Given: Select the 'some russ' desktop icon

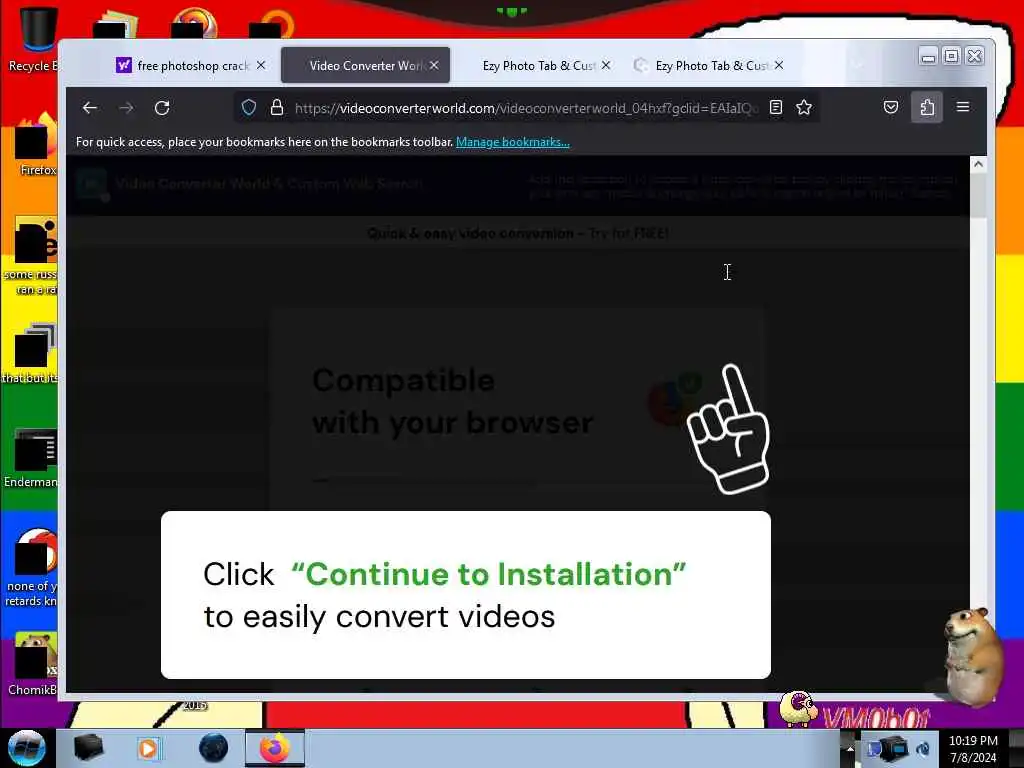Looking at the screenshot, I should pos(31,255).
